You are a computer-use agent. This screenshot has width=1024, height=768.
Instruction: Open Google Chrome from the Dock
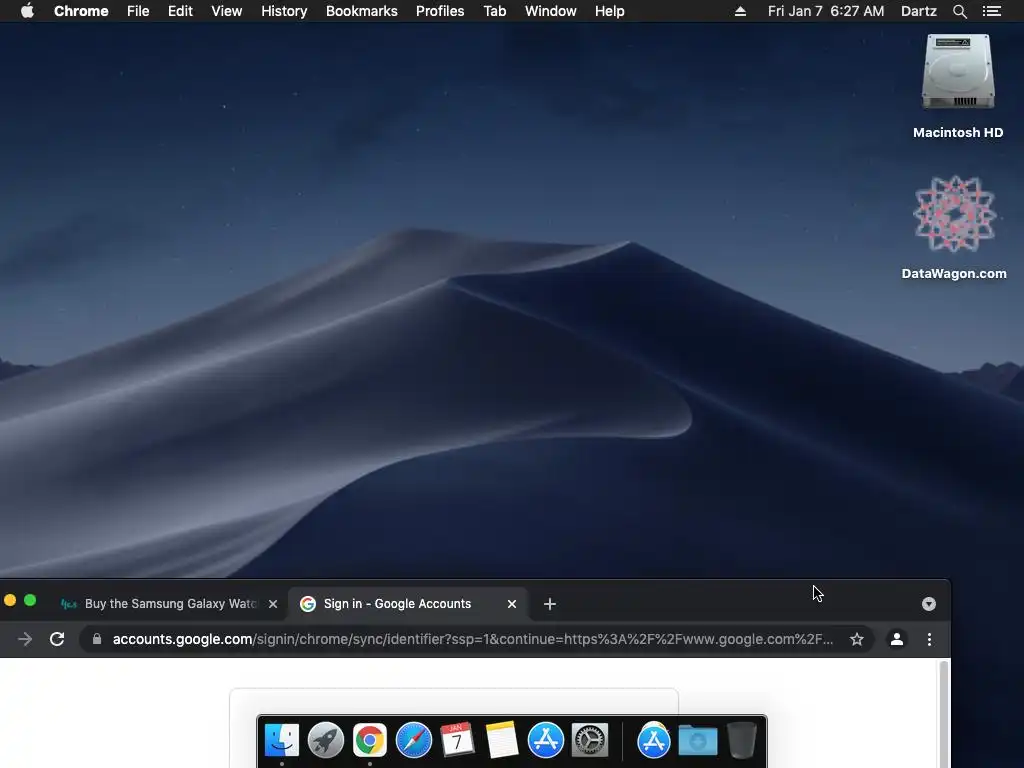[370, 741]
